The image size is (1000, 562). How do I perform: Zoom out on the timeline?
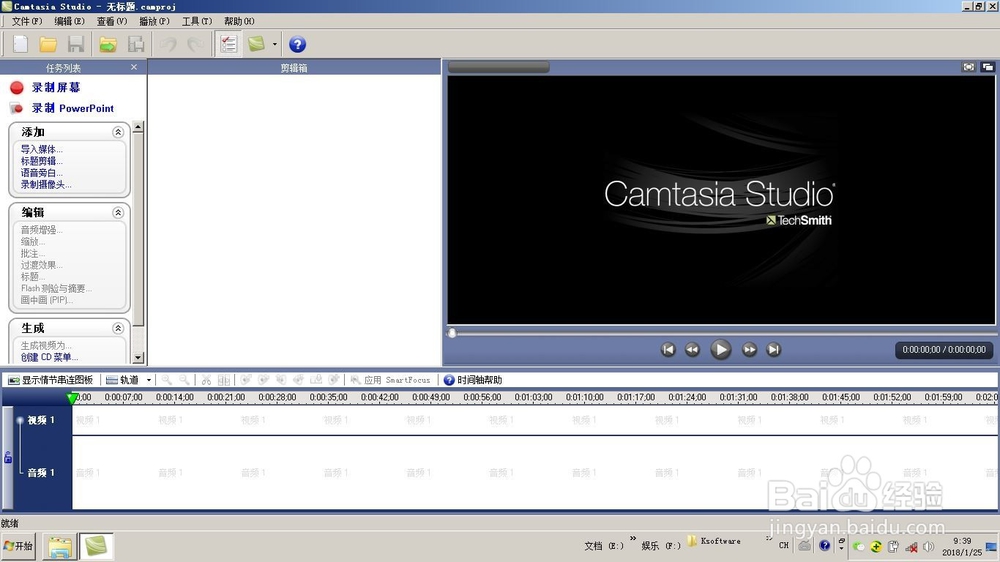(184, 380)
